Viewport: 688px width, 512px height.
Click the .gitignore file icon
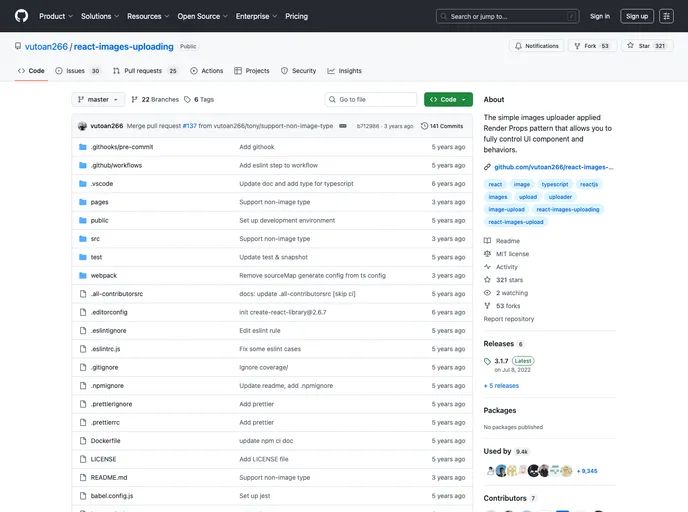pyautogui.click(x=82, y=368)
